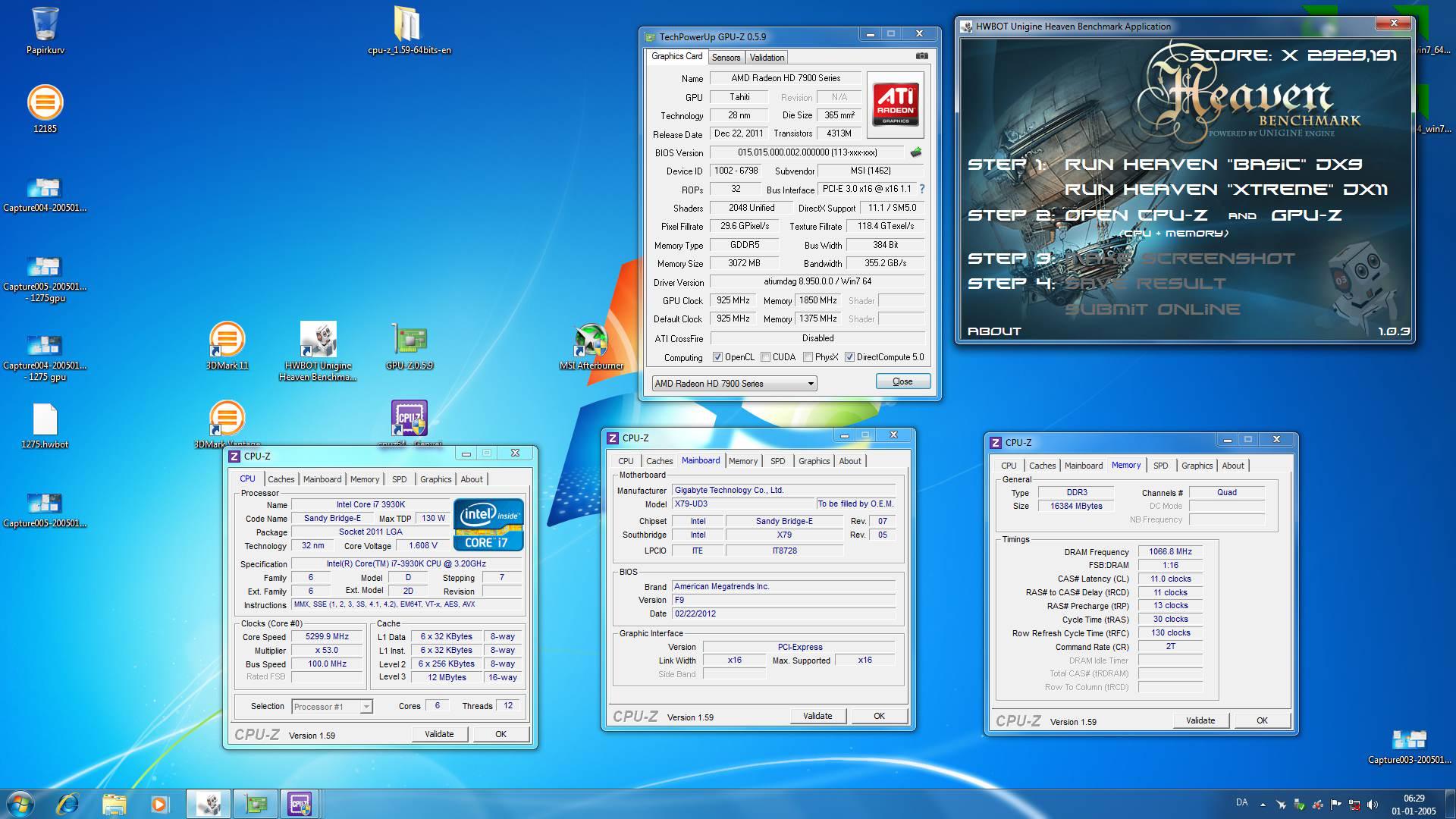Toggle the DirectCompute 5.0 checkbox in GPU-Z
1456x819 pixels.
(x=850, y=357)
